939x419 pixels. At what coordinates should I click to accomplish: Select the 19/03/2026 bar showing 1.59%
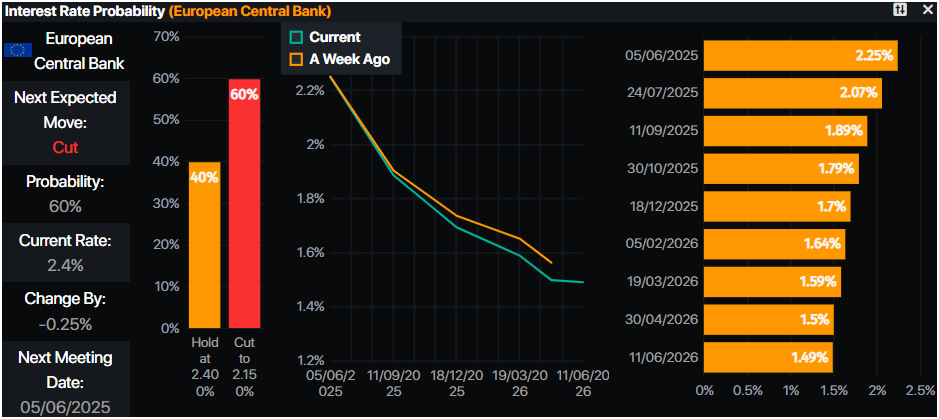[772, 281]
